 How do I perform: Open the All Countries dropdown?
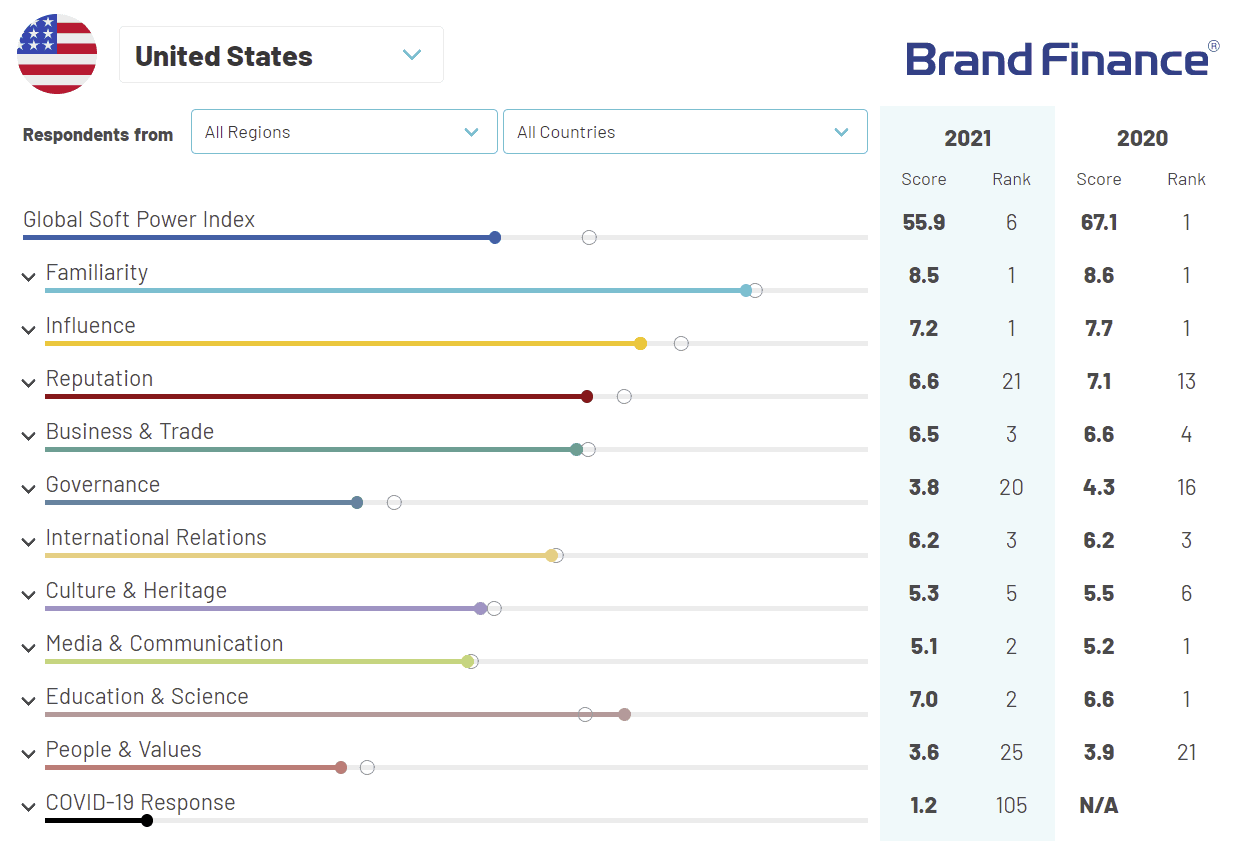684,132
